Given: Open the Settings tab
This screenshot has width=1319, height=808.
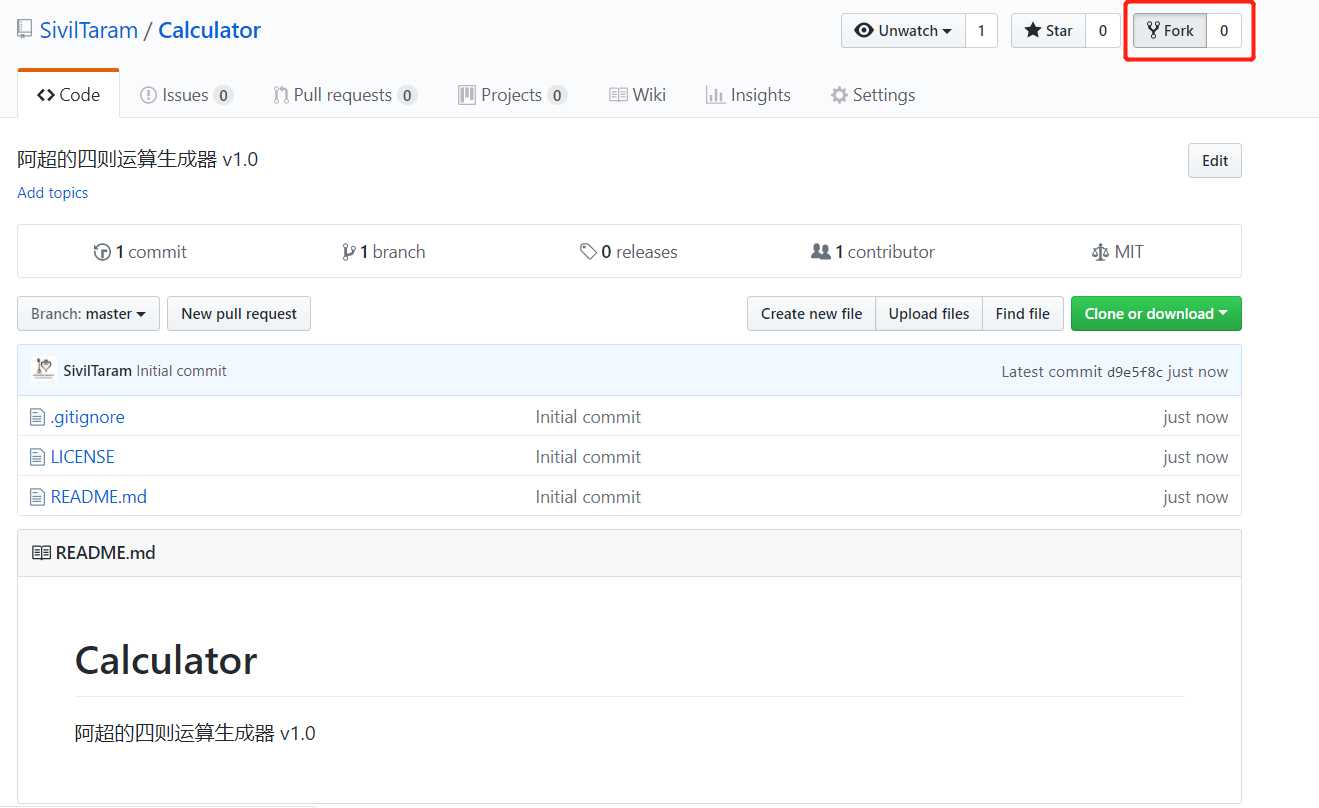Looking at the screenshot, I should tap(872, 95).
